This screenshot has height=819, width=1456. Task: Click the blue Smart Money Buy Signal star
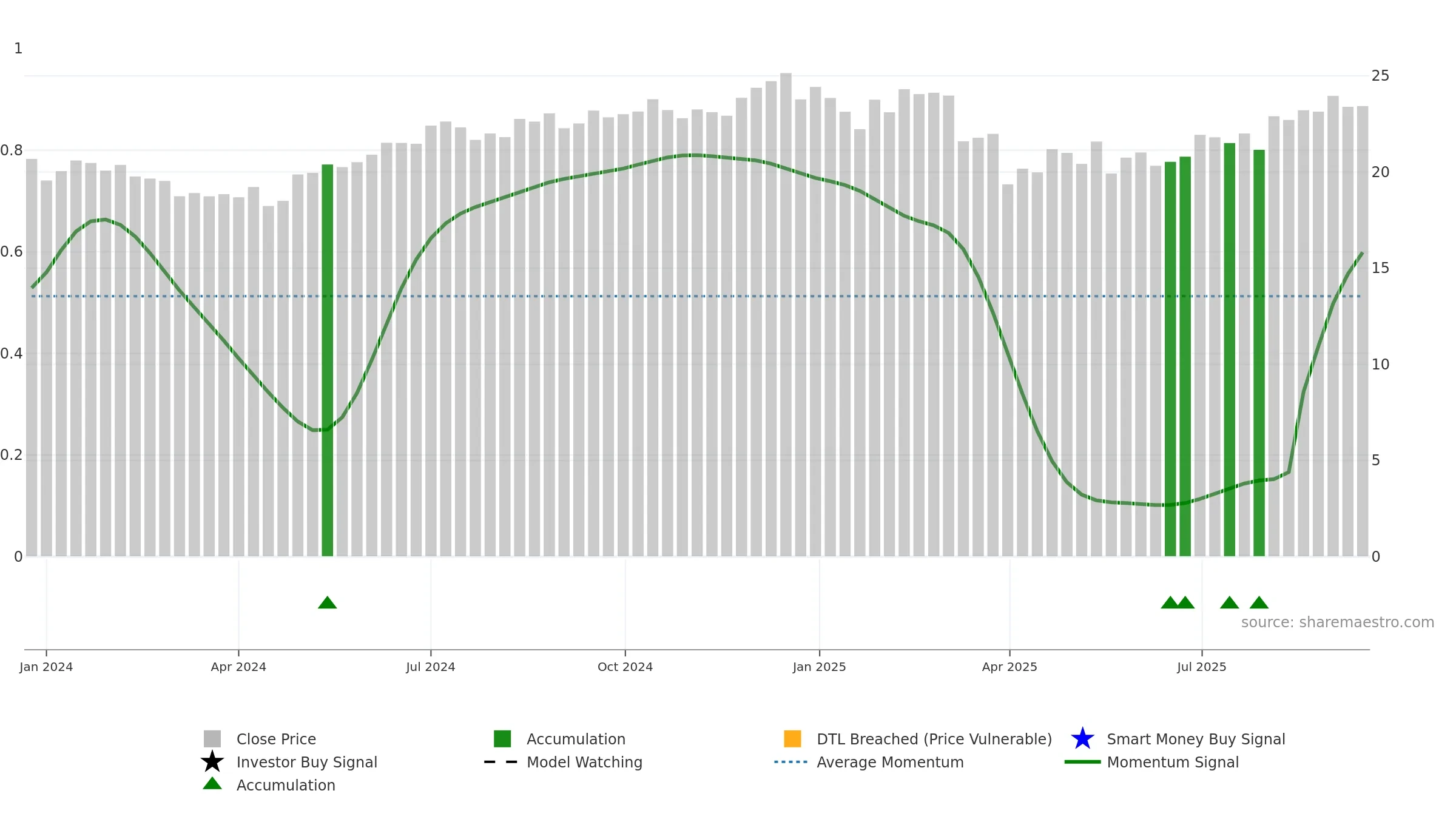tap(1082, 738)
